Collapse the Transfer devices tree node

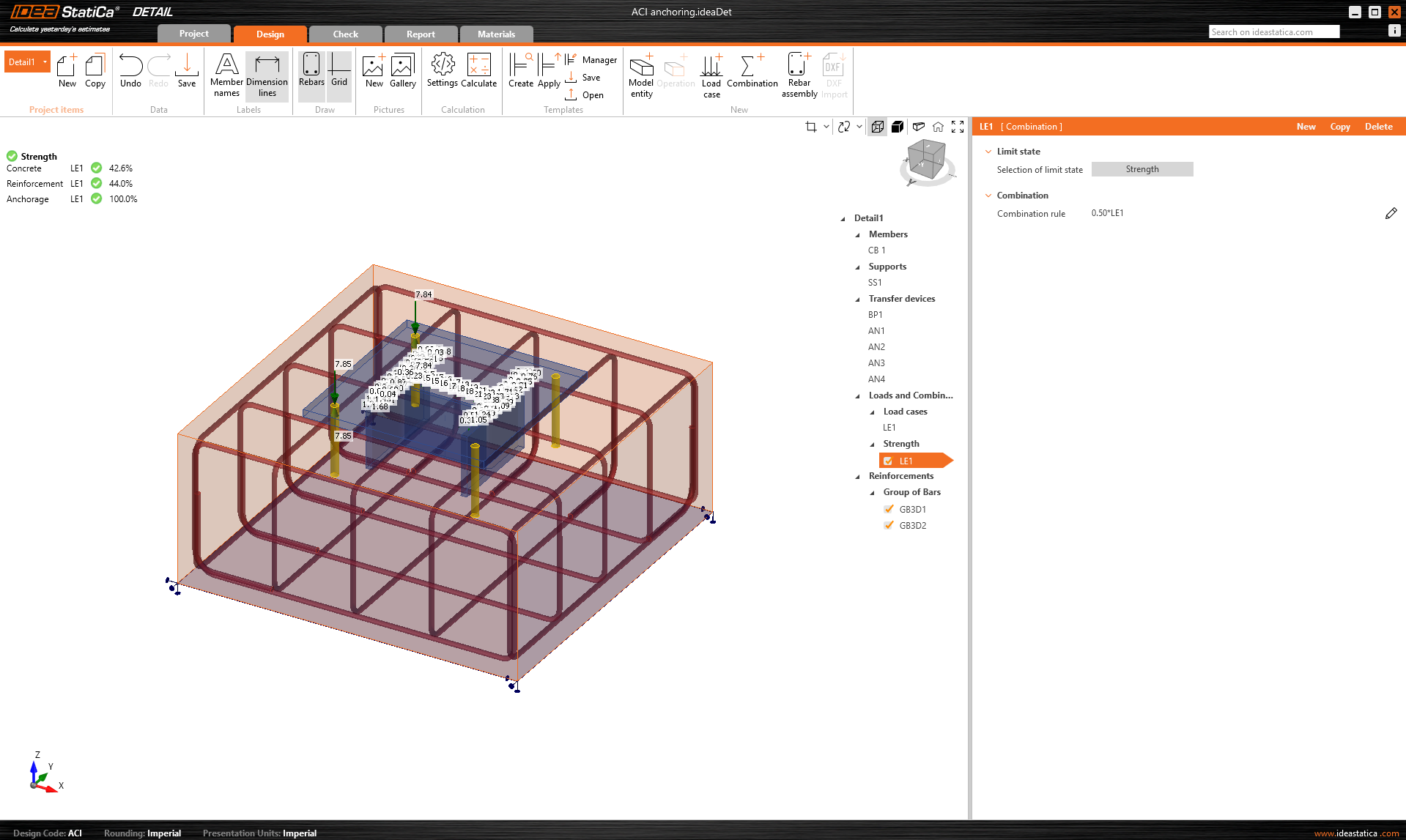858,299
